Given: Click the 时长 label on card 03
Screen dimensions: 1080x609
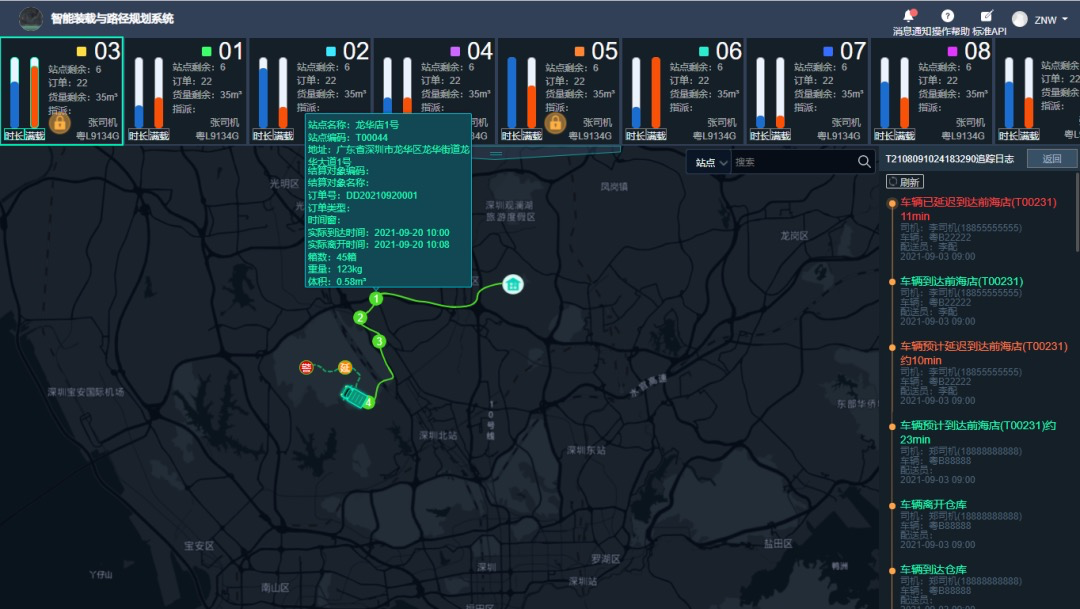Looking at the screenshot, I should point(14,136).
